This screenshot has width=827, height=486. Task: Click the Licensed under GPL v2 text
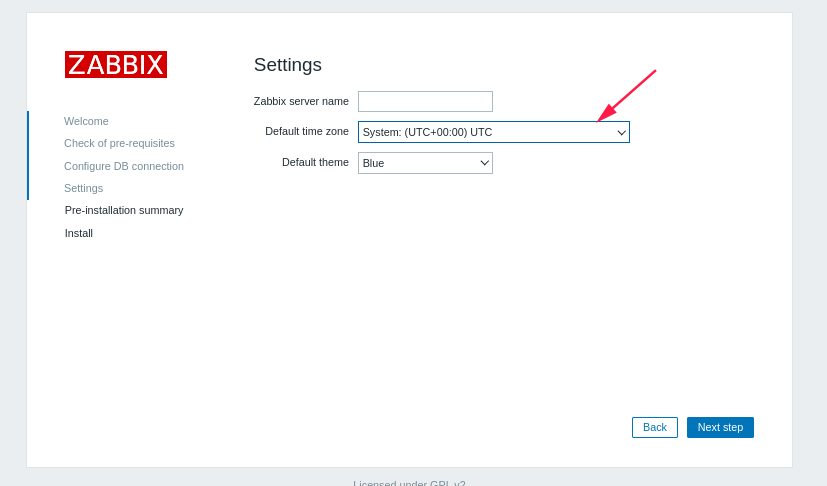point(409,482)
